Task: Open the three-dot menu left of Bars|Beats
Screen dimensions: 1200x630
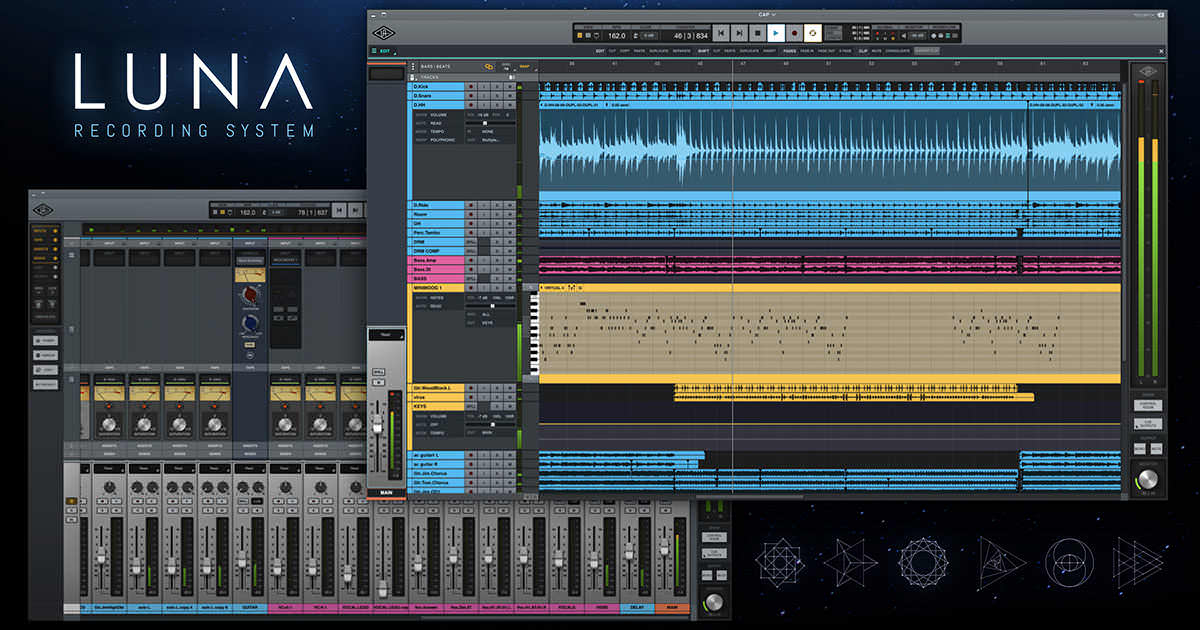Action: [x=413, y=67]
